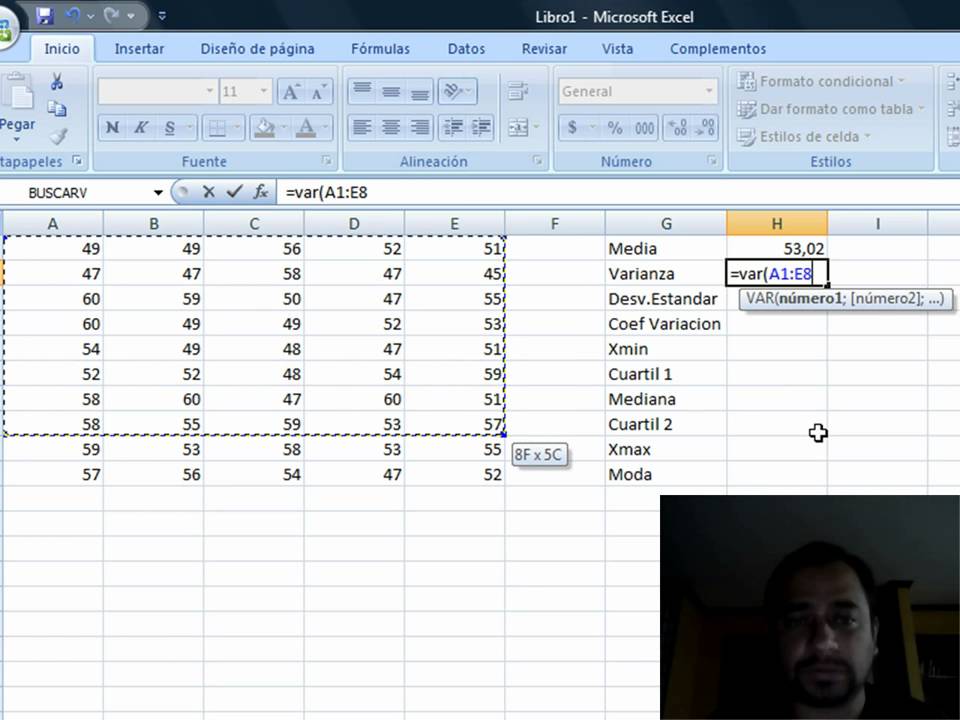The image size is (960, 720).
Task: Open the font name dropdown
Action: 209,91
